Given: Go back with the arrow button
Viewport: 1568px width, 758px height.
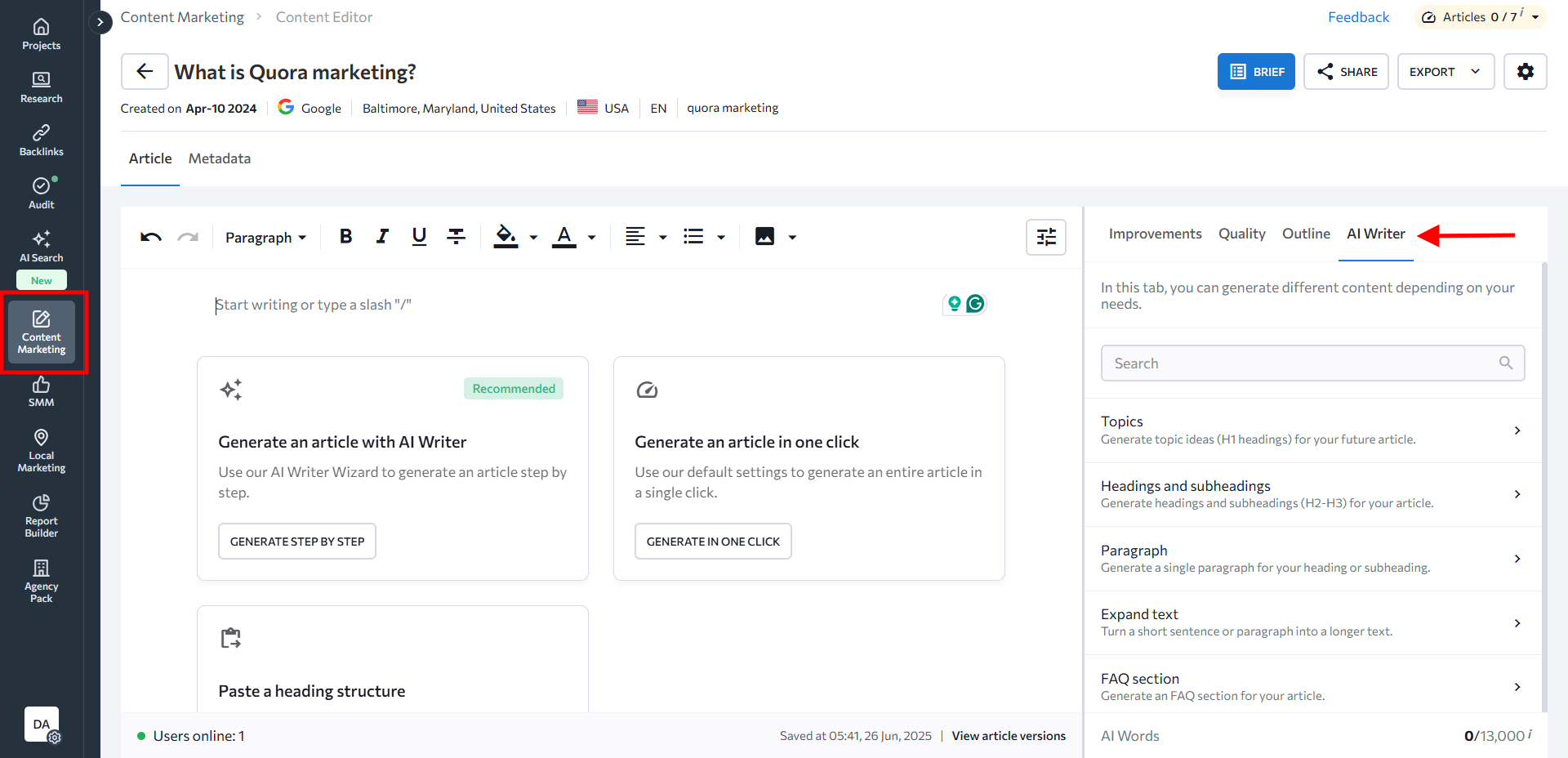Looking at the screenshot, I should (x=145, y=72).
